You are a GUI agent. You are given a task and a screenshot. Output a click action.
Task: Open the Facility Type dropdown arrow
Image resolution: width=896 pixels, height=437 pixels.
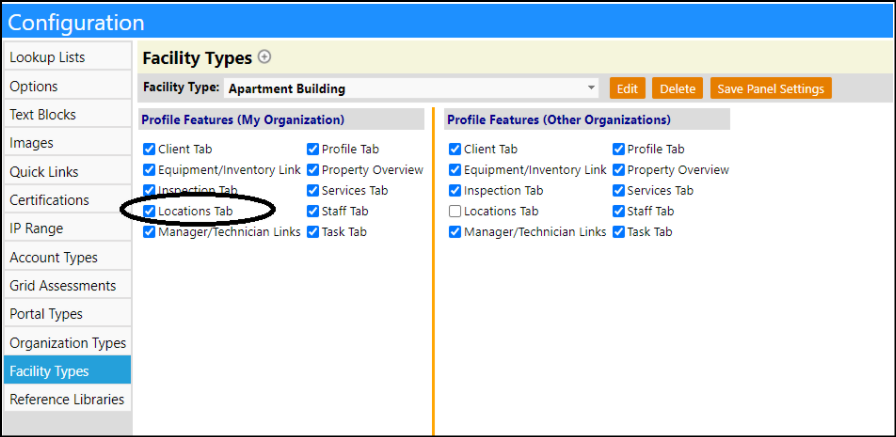point(591,89)
